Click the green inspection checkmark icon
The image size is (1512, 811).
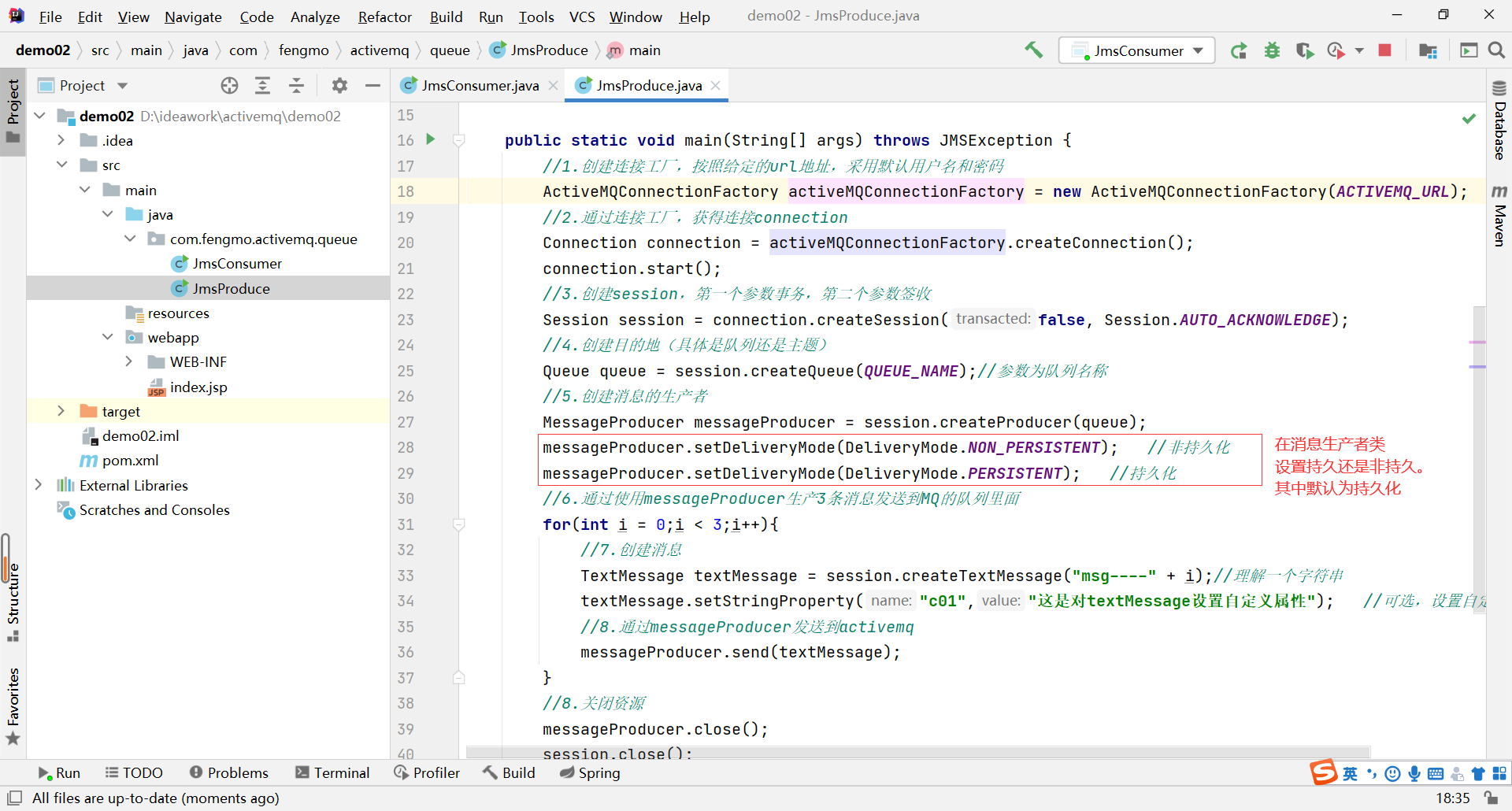point(1469,118)
